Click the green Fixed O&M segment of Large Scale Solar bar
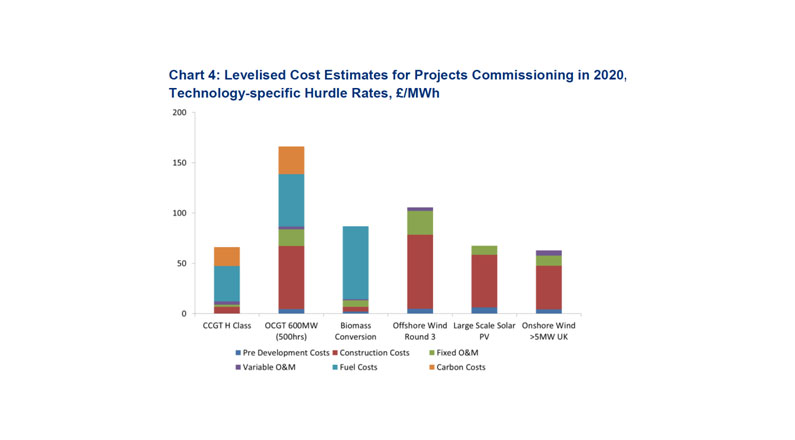This screenshot has height=440, width=795. [484, 250]
